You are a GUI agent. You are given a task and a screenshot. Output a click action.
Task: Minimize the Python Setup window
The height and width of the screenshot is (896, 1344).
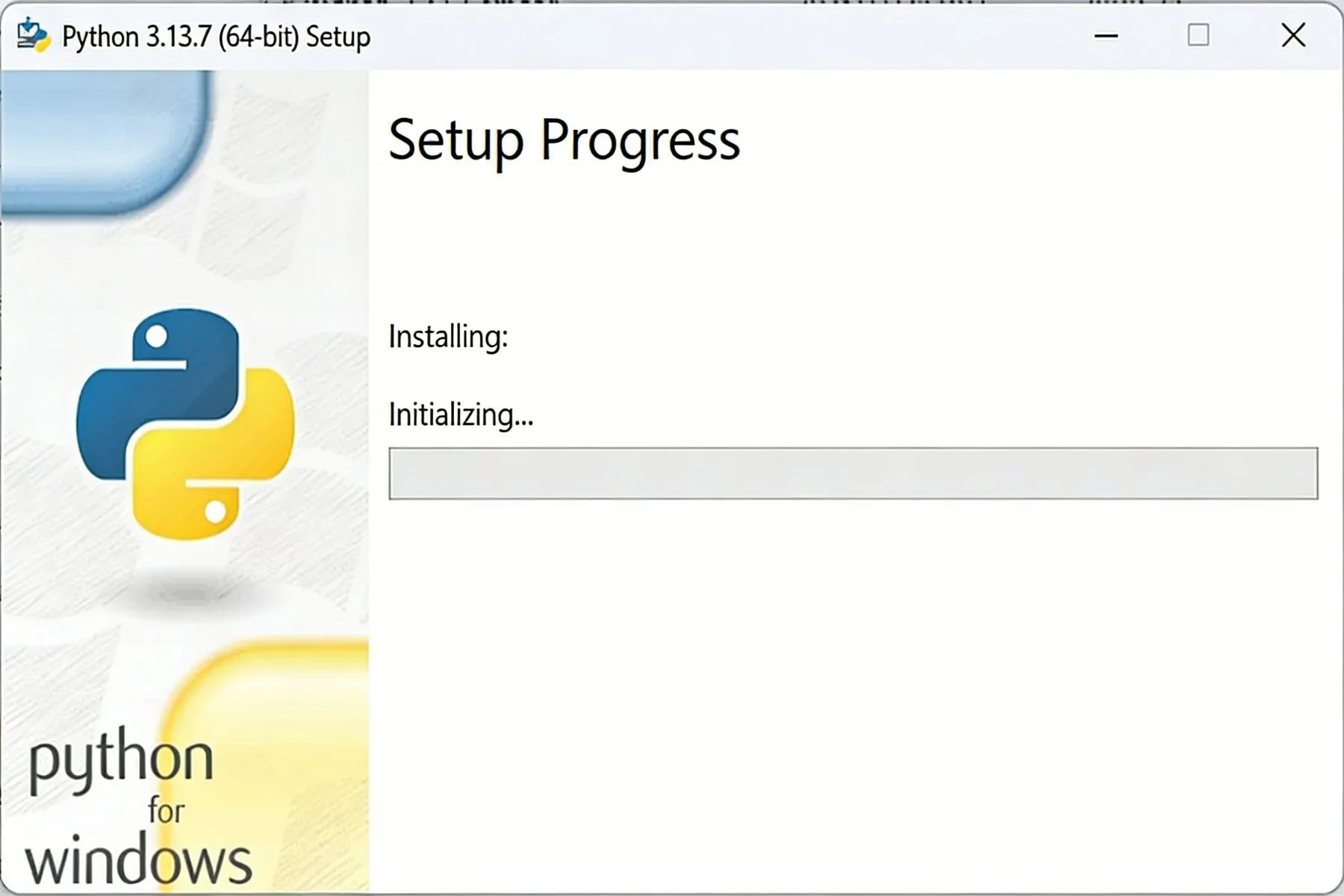click(x=1106, y=35)
